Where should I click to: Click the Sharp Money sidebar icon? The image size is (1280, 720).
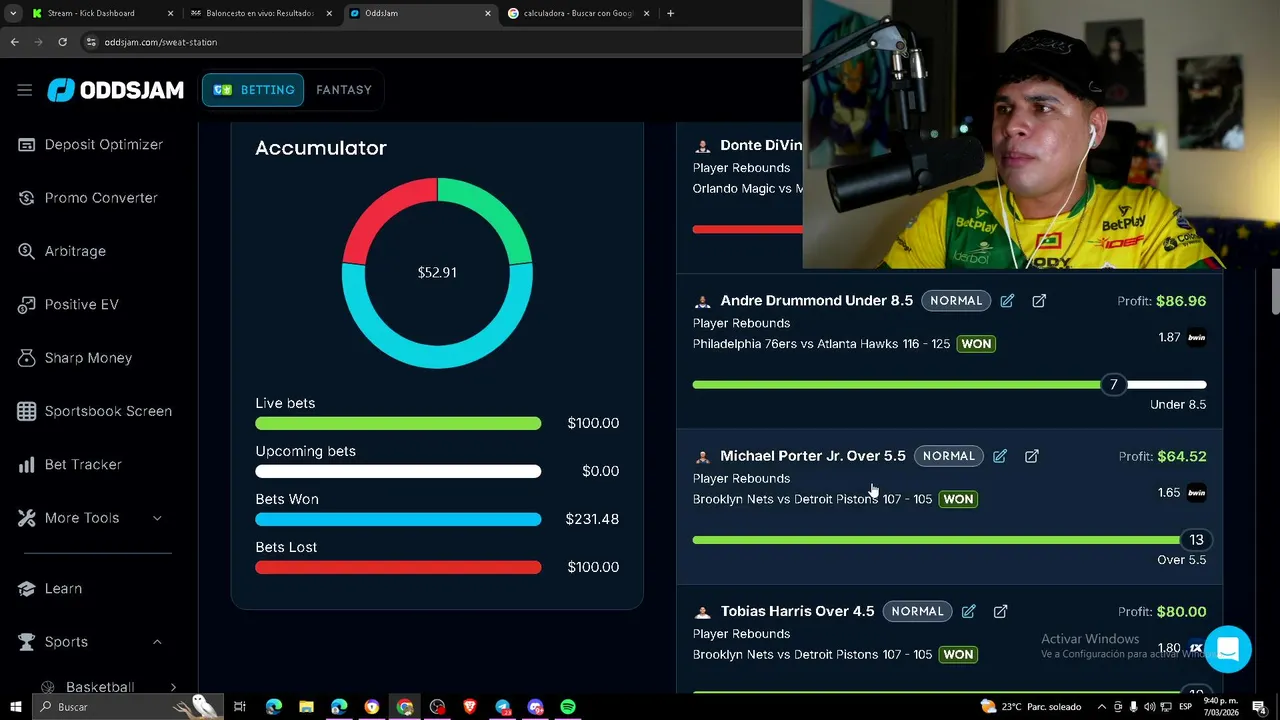click(x=27, y=358)
